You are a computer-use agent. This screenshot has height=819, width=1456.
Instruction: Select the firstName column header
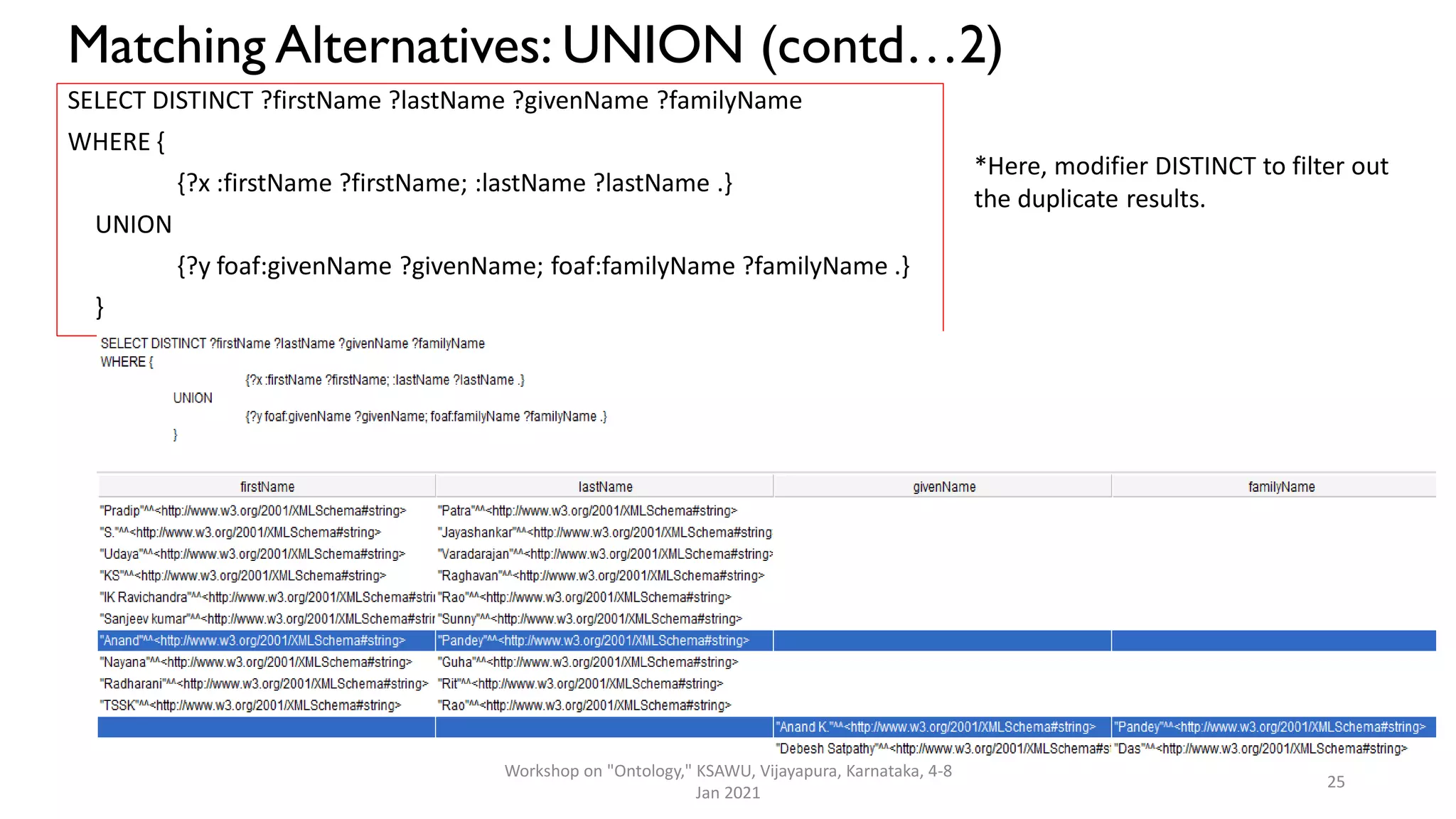[267, 486]
